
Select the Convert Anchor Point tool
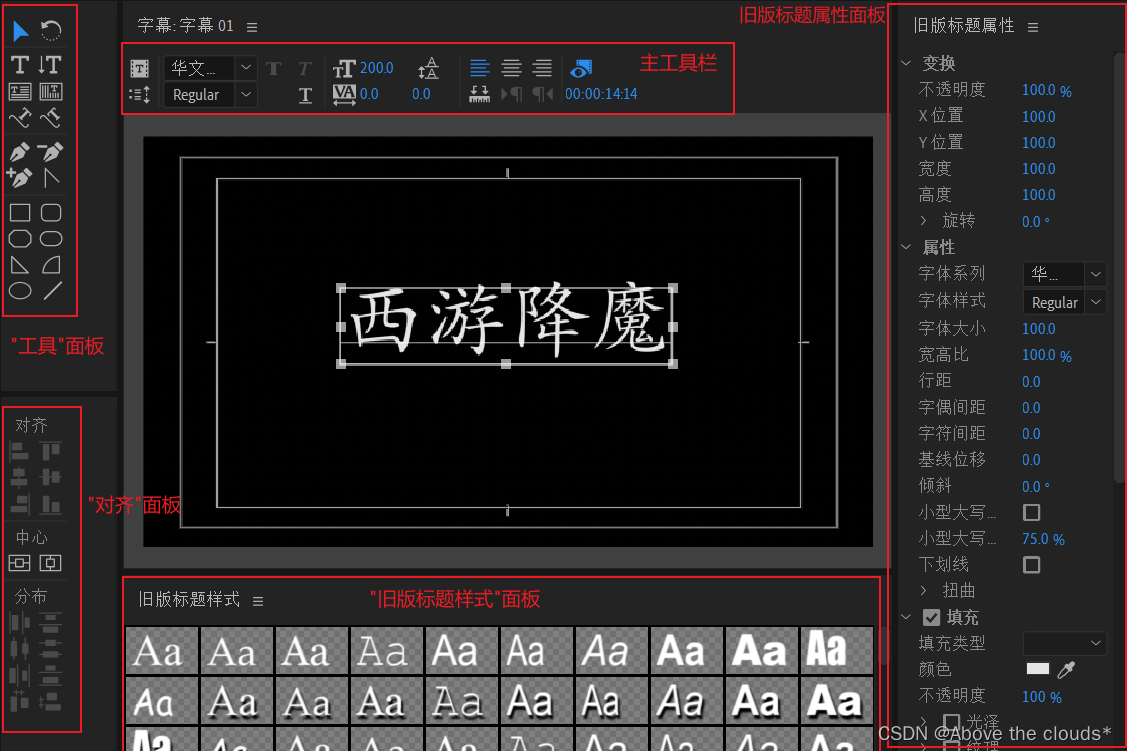[51, 178]
